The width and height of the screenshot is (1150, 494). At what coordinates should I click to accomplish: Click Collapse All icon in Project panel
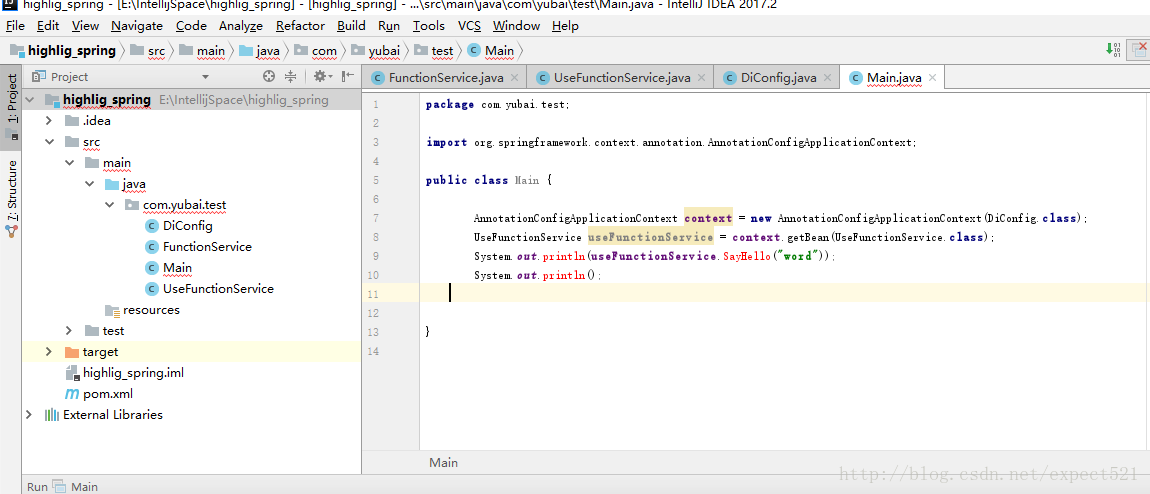pos(291,76)
